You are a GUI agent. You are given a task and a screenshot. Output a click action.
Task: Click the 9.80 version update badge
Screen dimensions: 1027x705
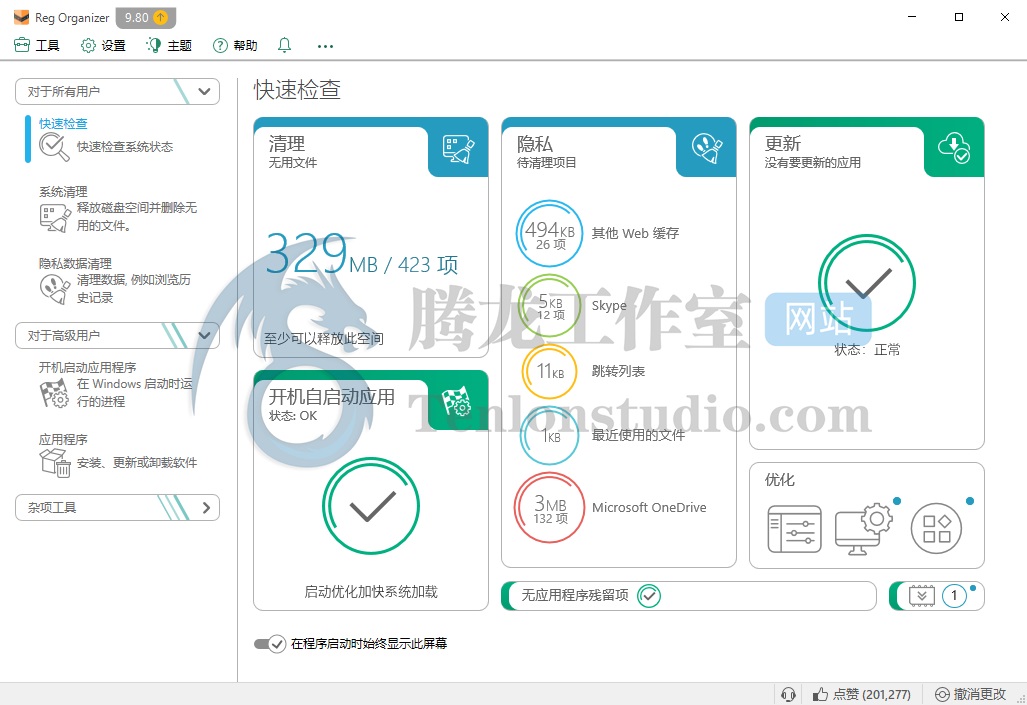coord(146,17)
